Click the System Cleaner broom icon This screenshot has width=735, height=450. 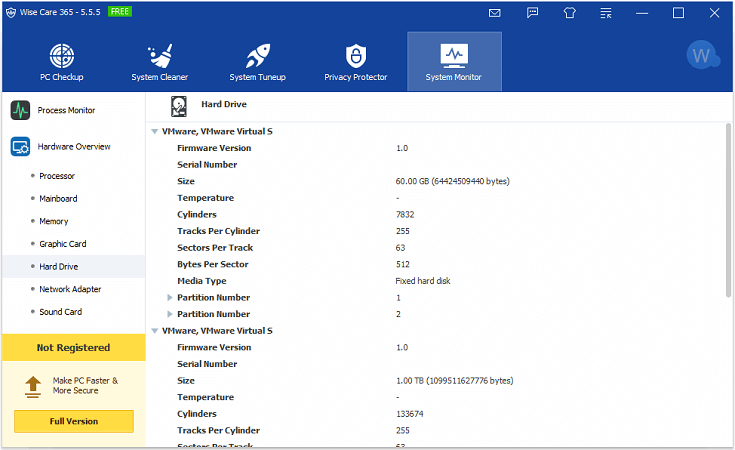160,56
